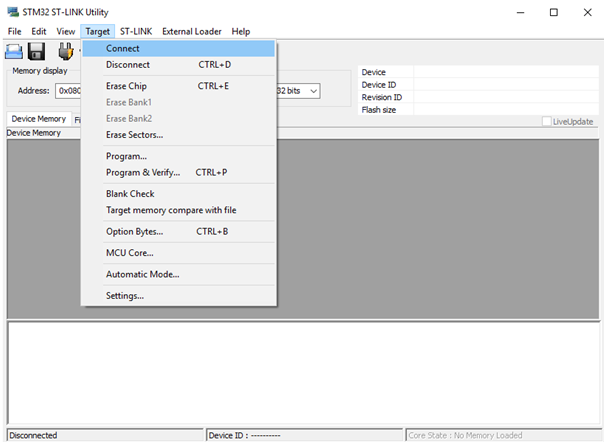Open the ST-LINK menu
Viewport: 606px width, 444px height.
tap(136, 31)
